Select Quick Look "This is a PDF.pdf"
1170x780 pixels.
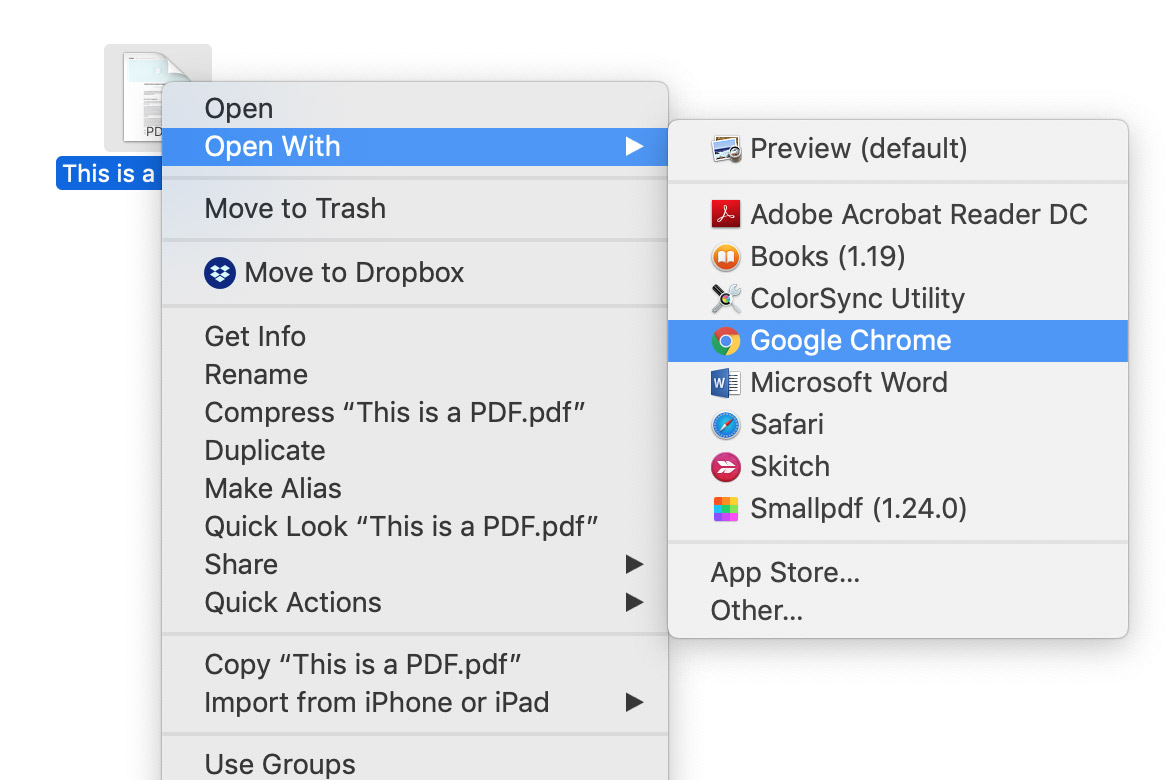pos(415,527)
